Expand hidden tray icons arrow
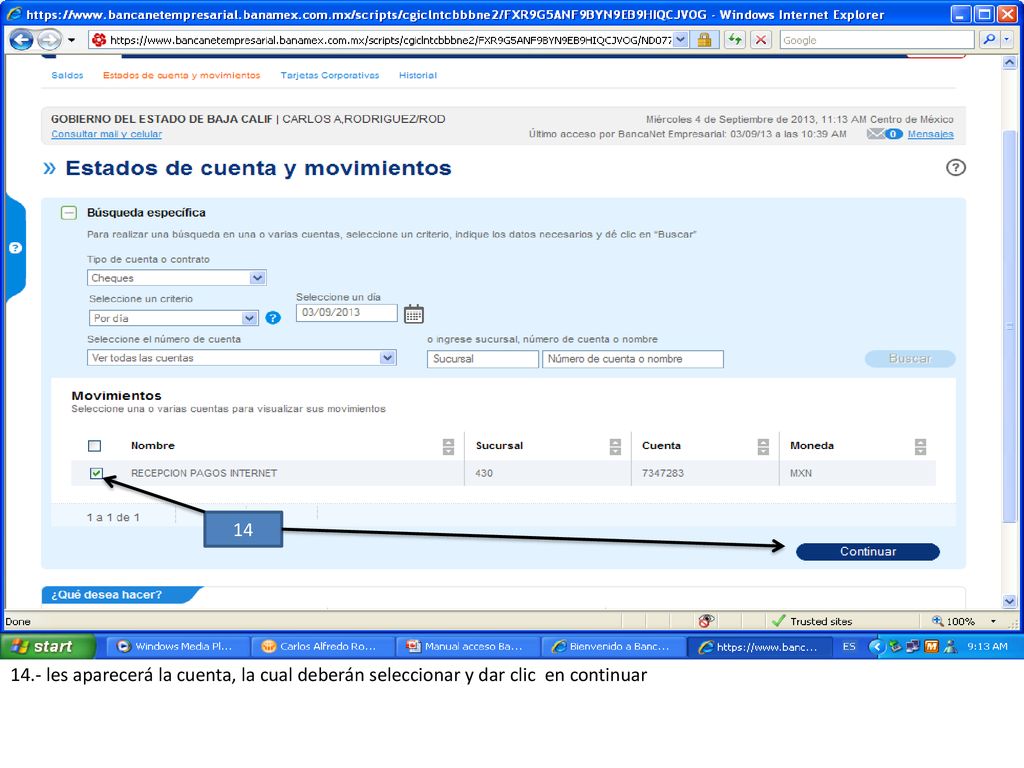This screenshot has width=1024, height=768. point(876,646)
